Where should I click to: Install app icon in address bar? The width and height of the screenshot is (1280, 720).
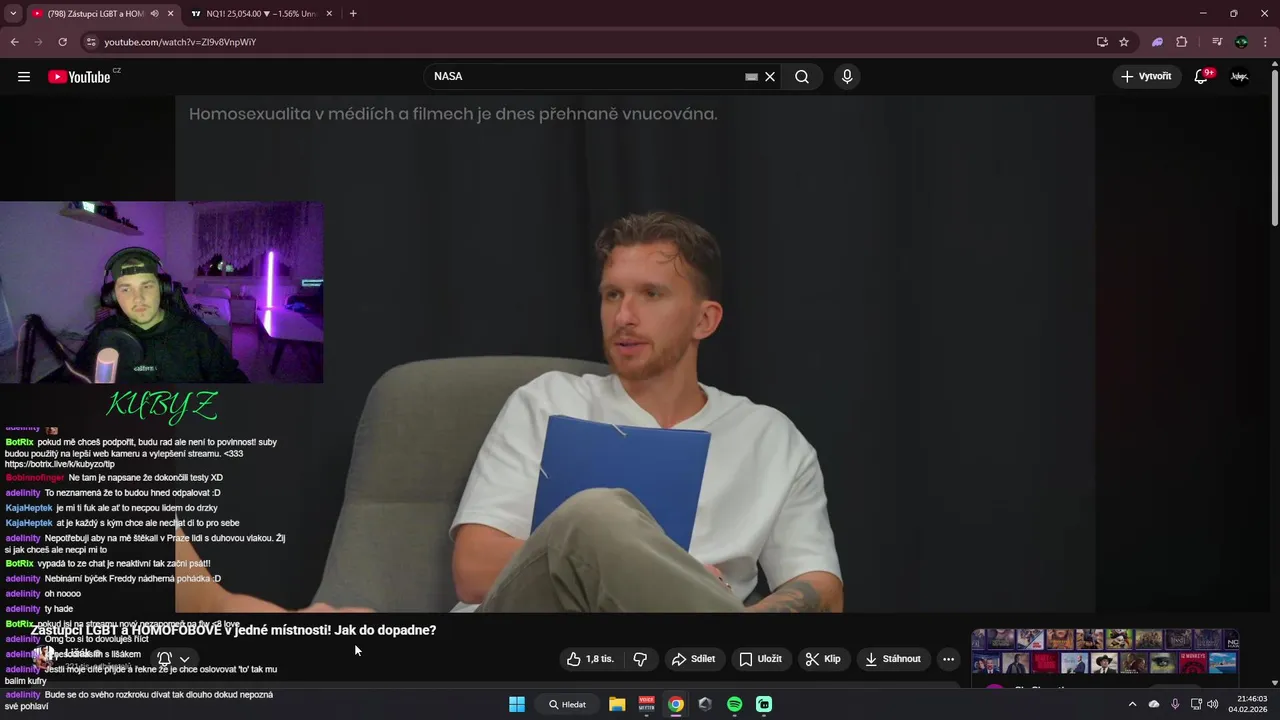tap(1102, 42)
